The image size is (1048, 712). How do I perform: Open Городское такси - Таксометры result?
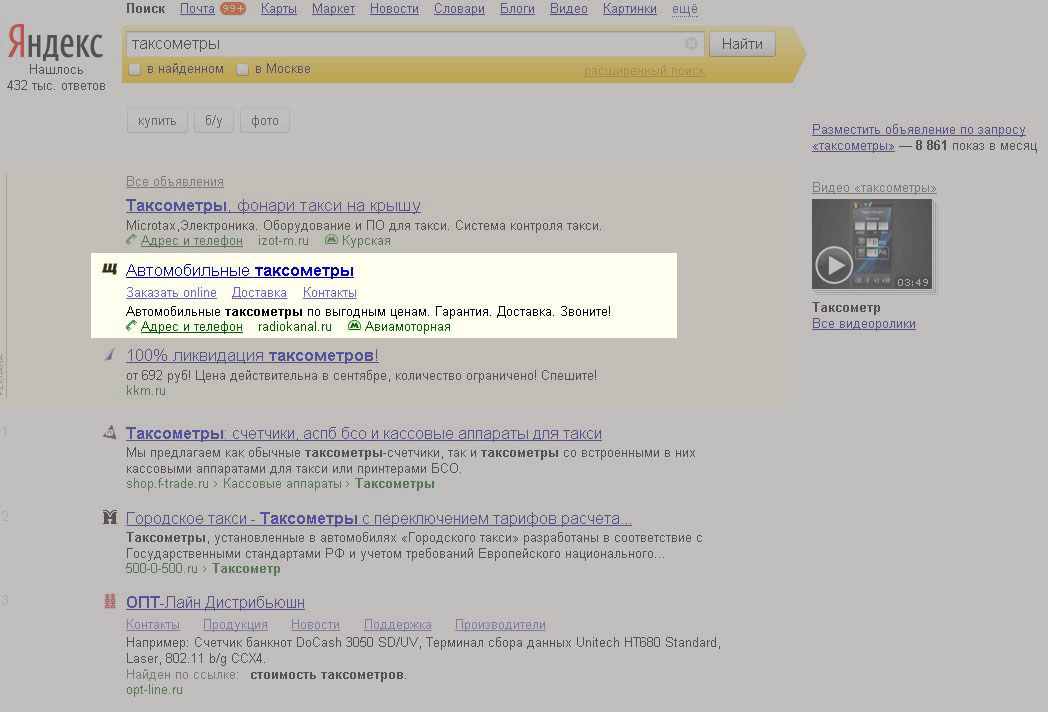pos(378,518)
